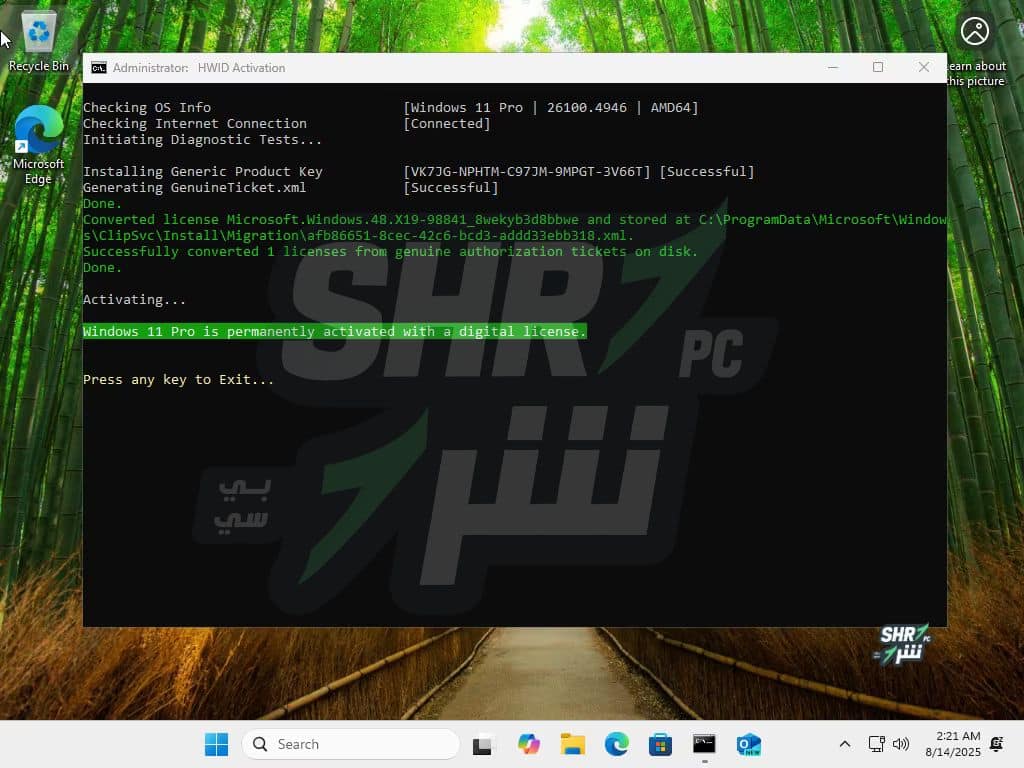Minimize the HWID Activation window
The width and height of the screenshot is (1024, 768).
833,67
